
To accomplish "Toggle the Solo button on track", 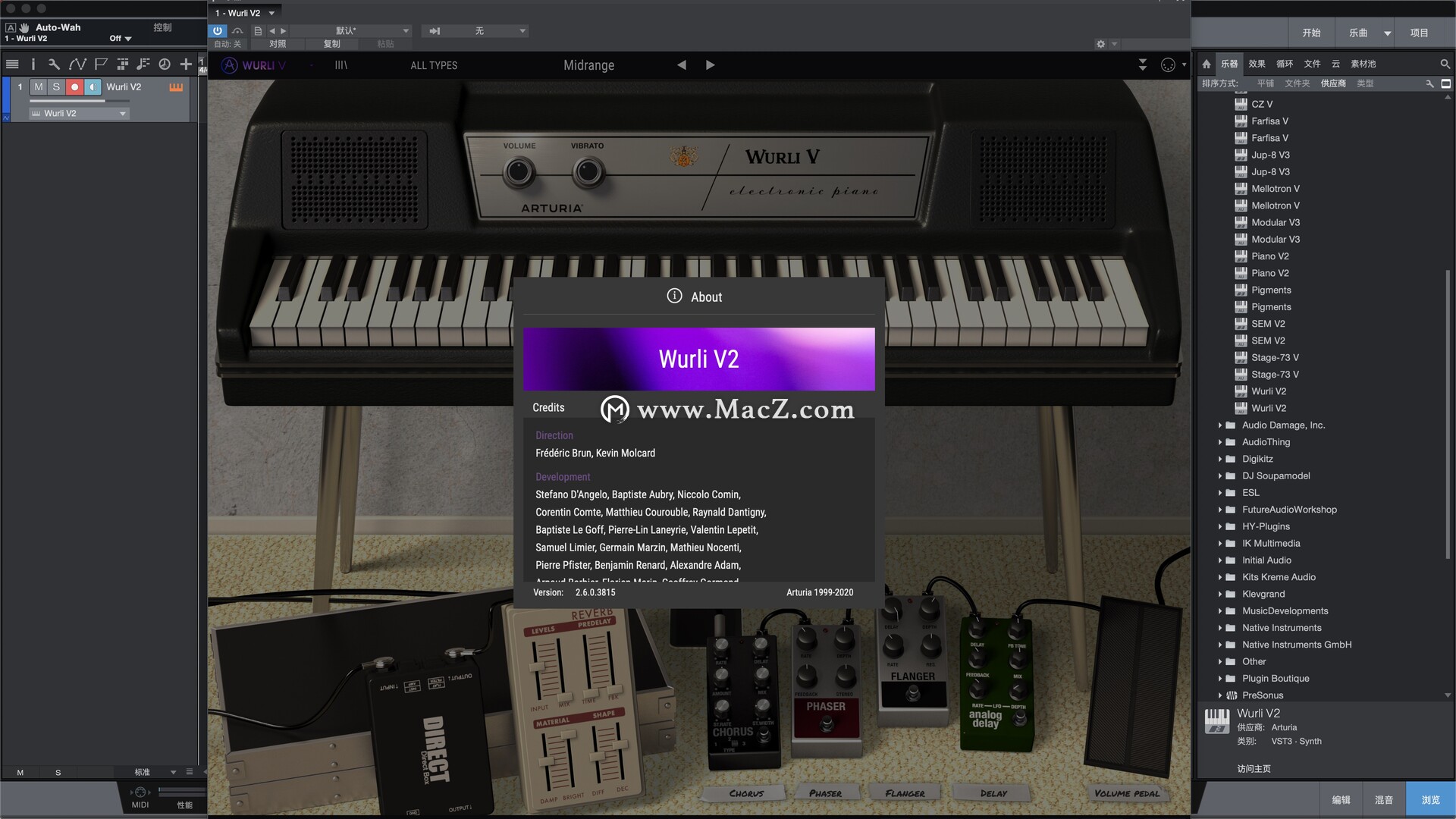I will point(55,86).
